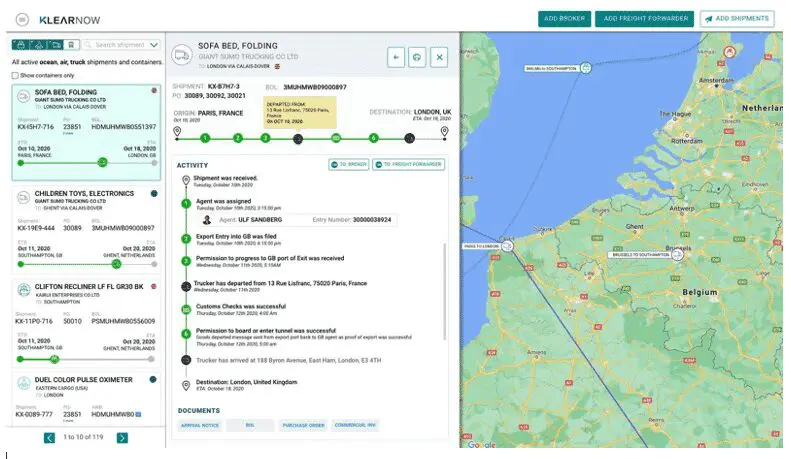791x459 pixels.
Task: Click progress marker on Sofa Bed card
Action: pos(102,162)
